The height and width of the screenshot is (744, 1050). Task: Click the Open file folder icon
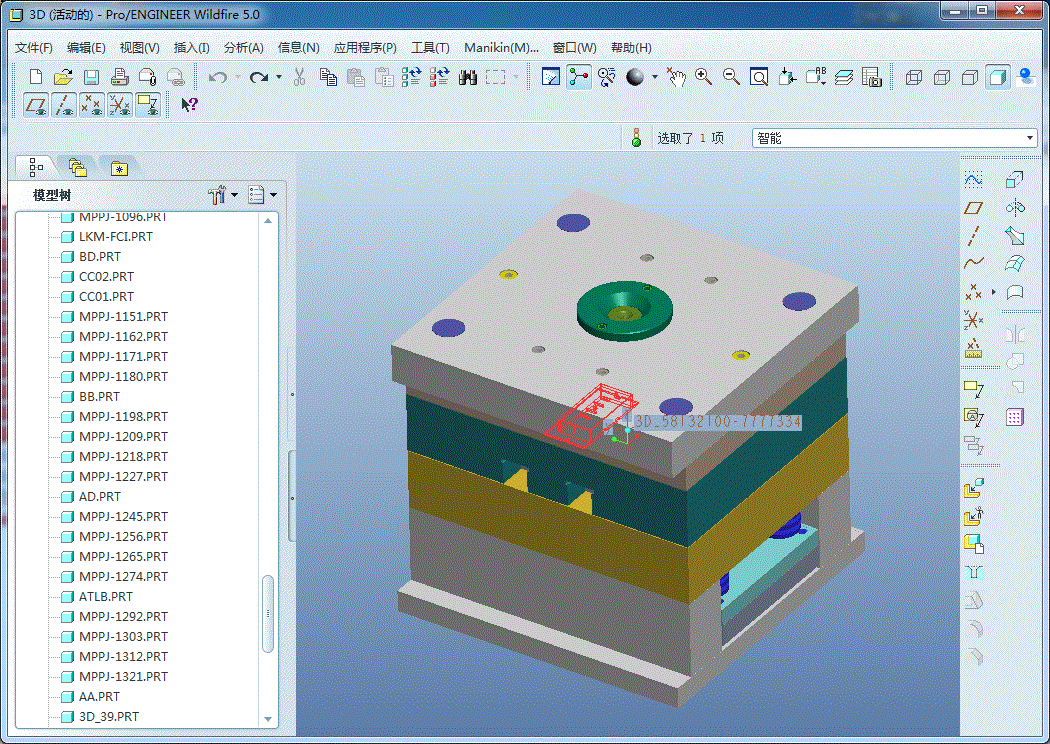(x=63, y=77)
